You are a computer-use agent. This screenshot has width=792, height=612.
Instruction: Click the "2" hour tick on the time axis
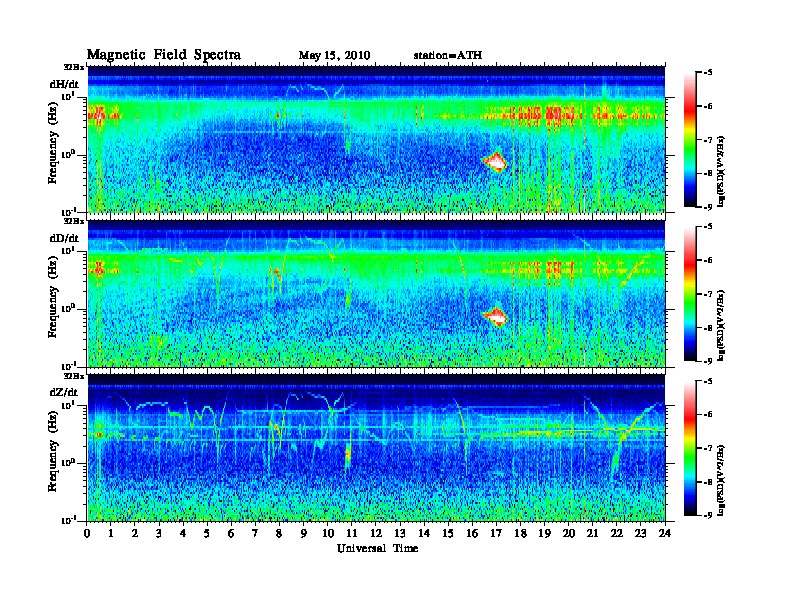pos(135,533)
